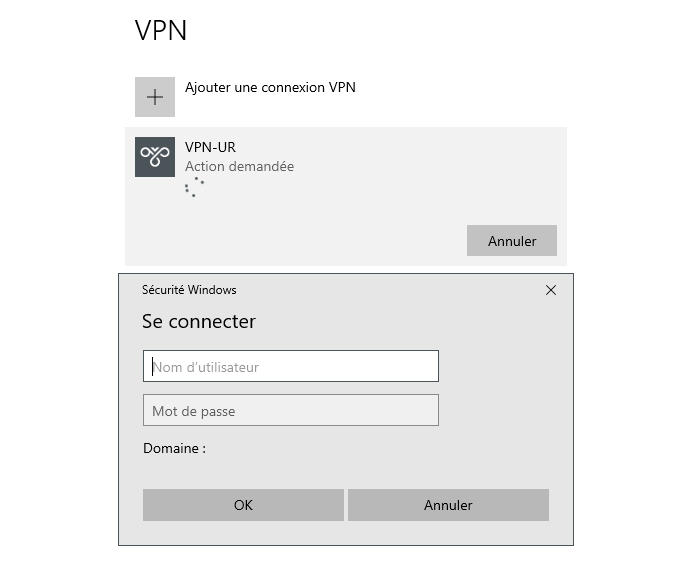This screenshot has width=696, height=564.
Task: Select the VPN-UR connection name
Action: tap(210, 147)
